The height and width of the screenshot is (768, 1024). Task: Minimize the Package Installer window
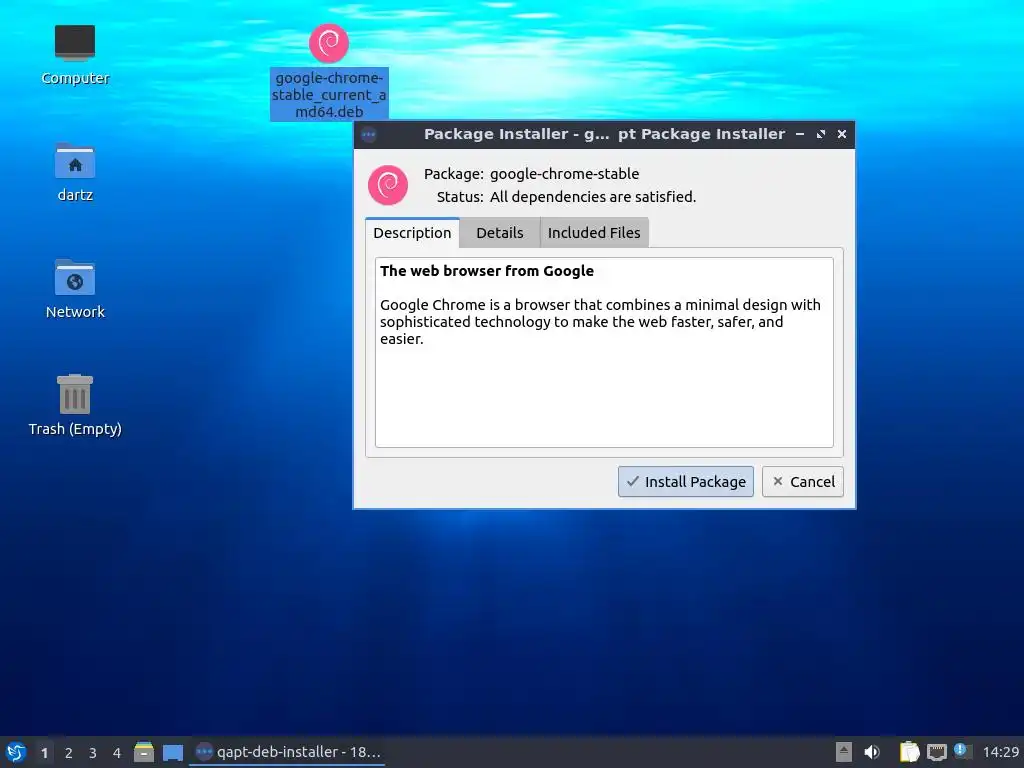coord(800,134)
